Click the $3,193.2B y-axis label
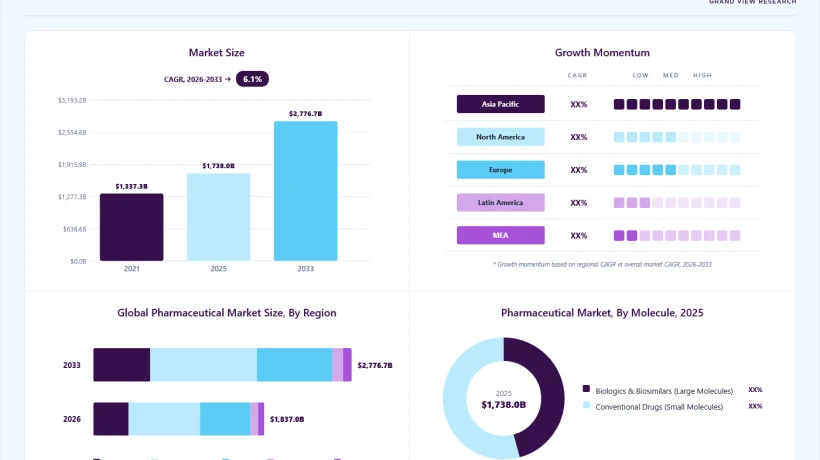Screen dimensions: 820x460 point(72,100)
